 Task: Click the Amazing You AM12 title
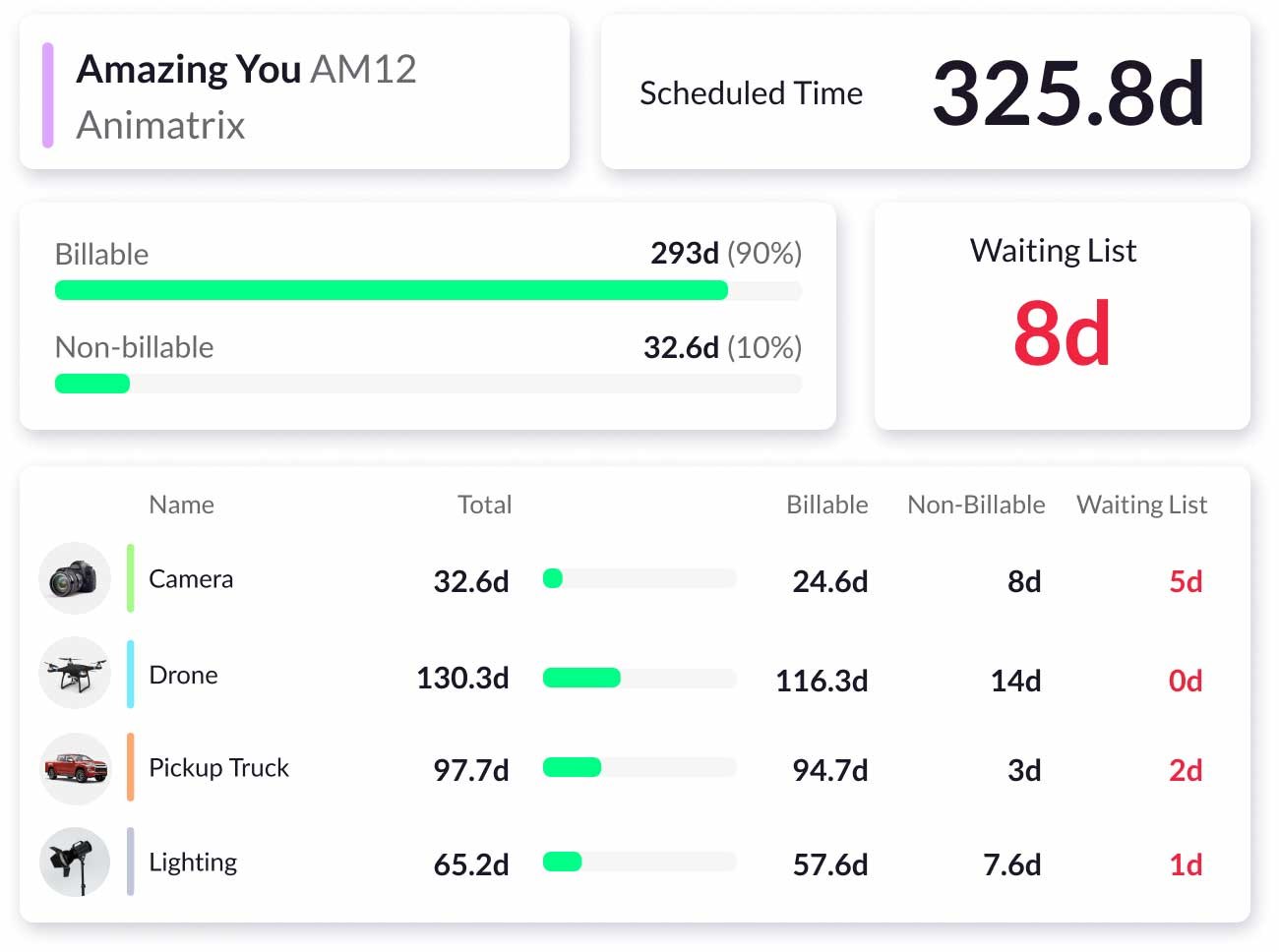[x=247, y=69]
